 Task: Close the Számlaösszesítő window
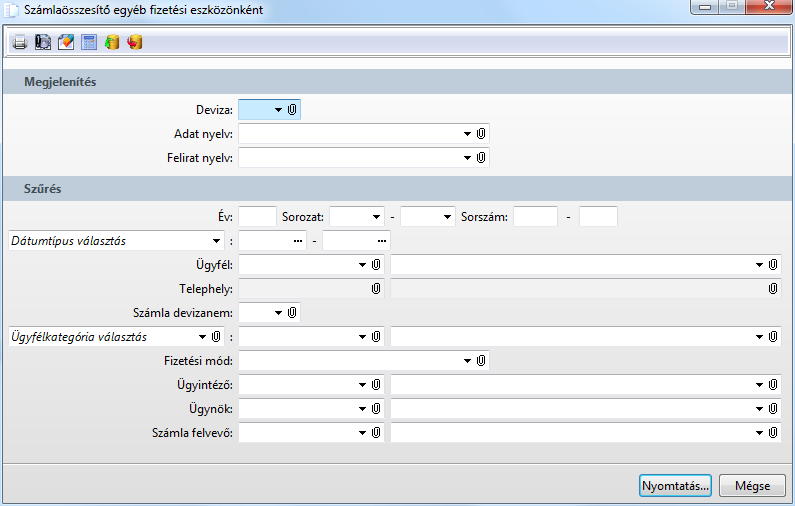tap(769, 7)
